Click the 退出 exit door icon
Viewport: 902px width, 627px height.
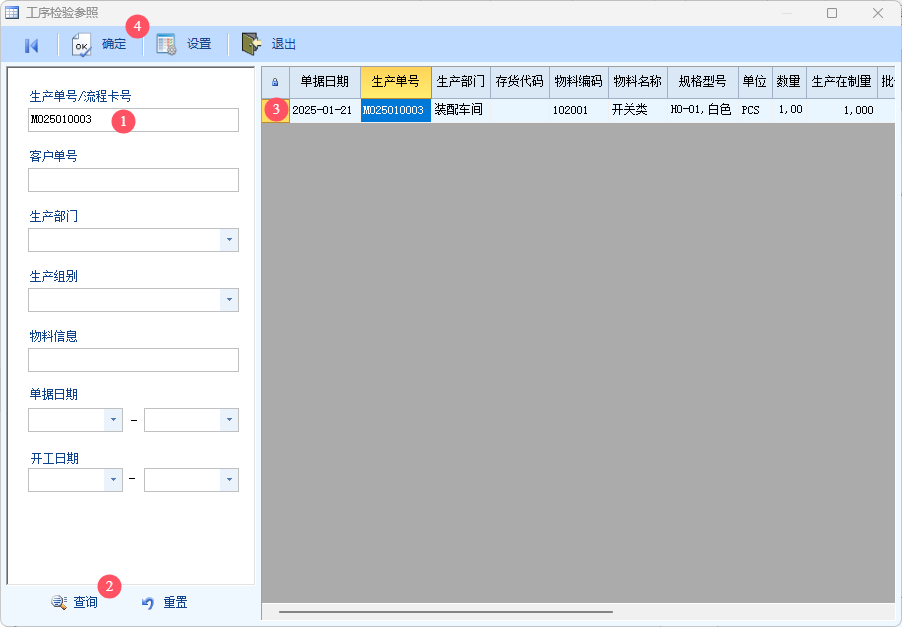tap(251, 45)
